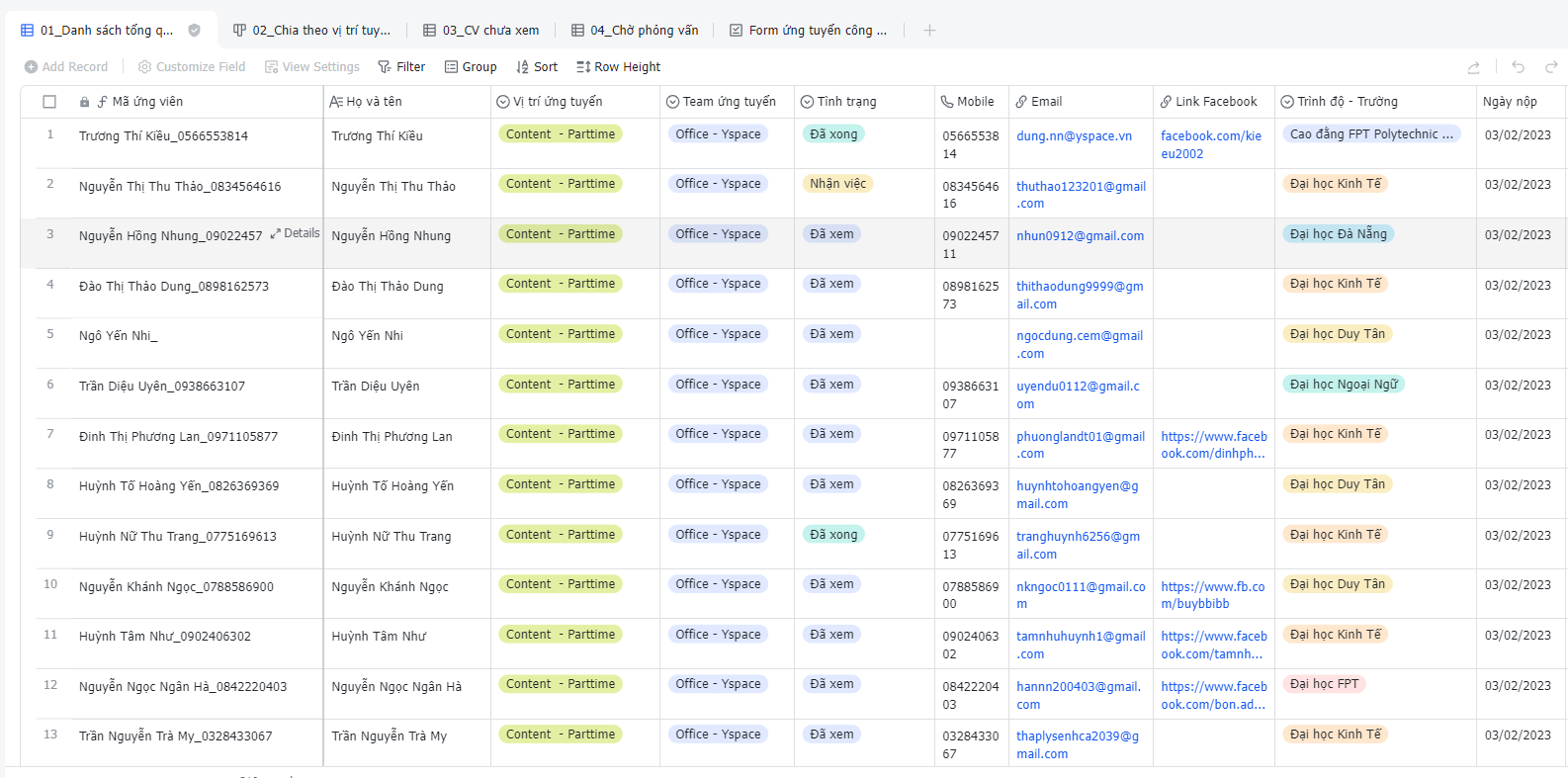Select row number 13
Viewport: 1568px width, 778px height.
pos(50,735)
